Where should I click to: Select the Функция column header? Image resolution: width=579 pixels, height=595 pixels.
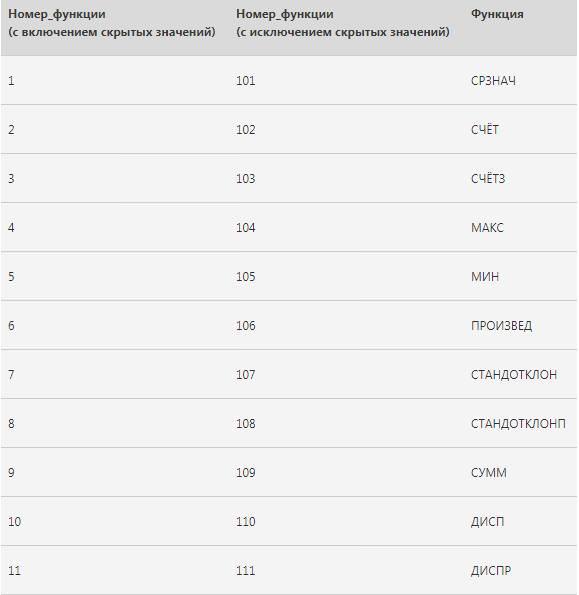click(497, 14)
